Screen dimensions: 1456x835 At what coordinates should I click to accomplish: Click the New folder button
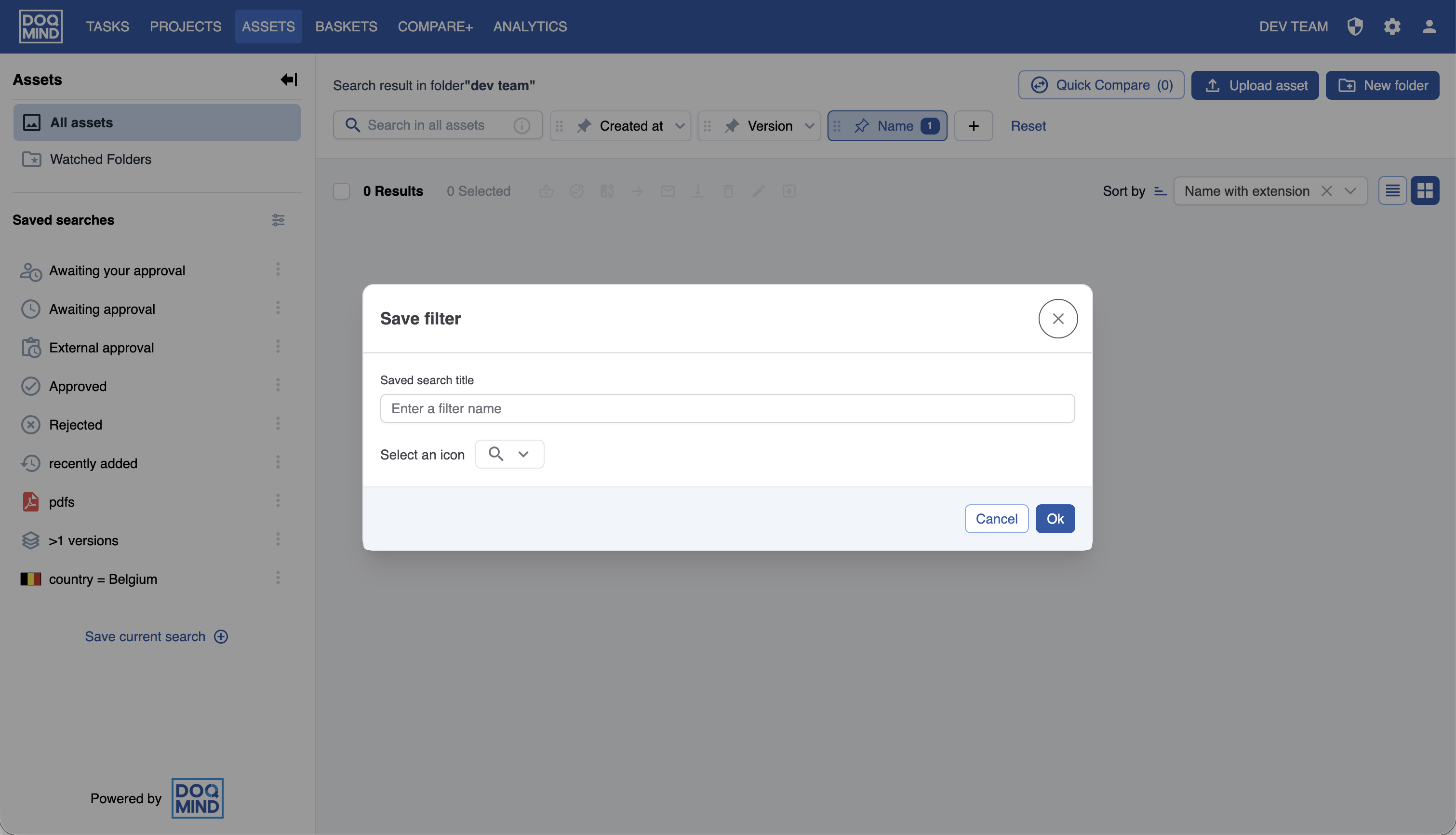tap(1383, 85)
